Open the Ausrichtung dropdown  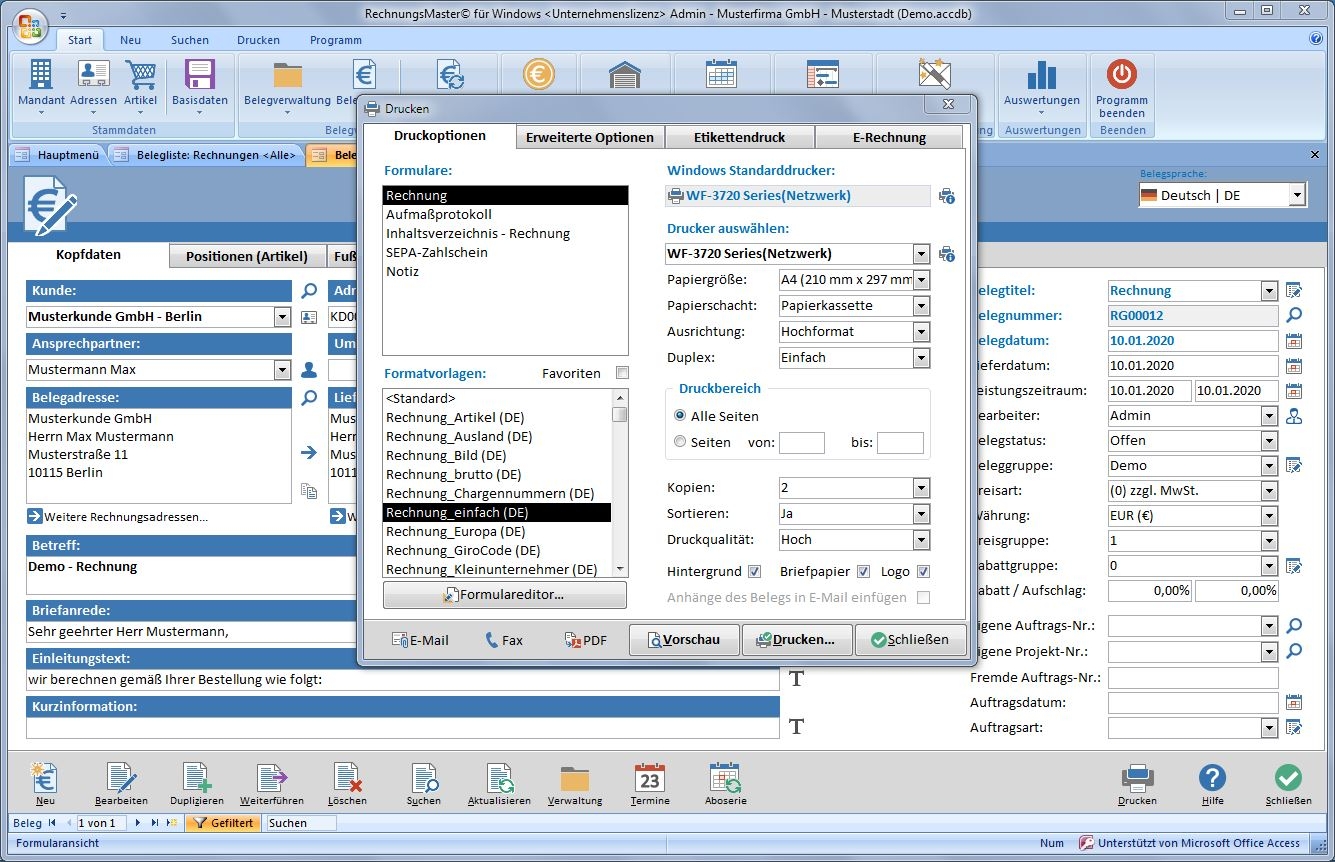click(x=921, y=332)
